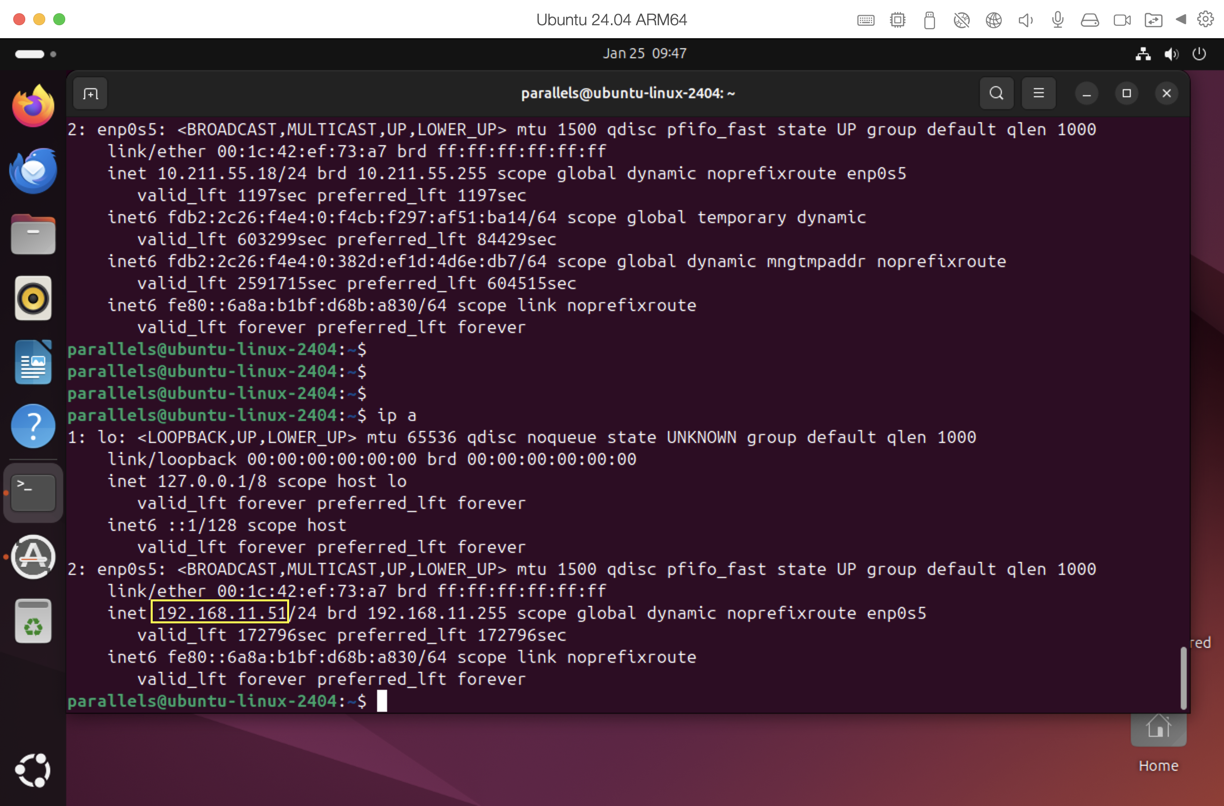This screenshot has width=1224, height=806.
Task: Close the terminal window
Action: click(1166, 93)
